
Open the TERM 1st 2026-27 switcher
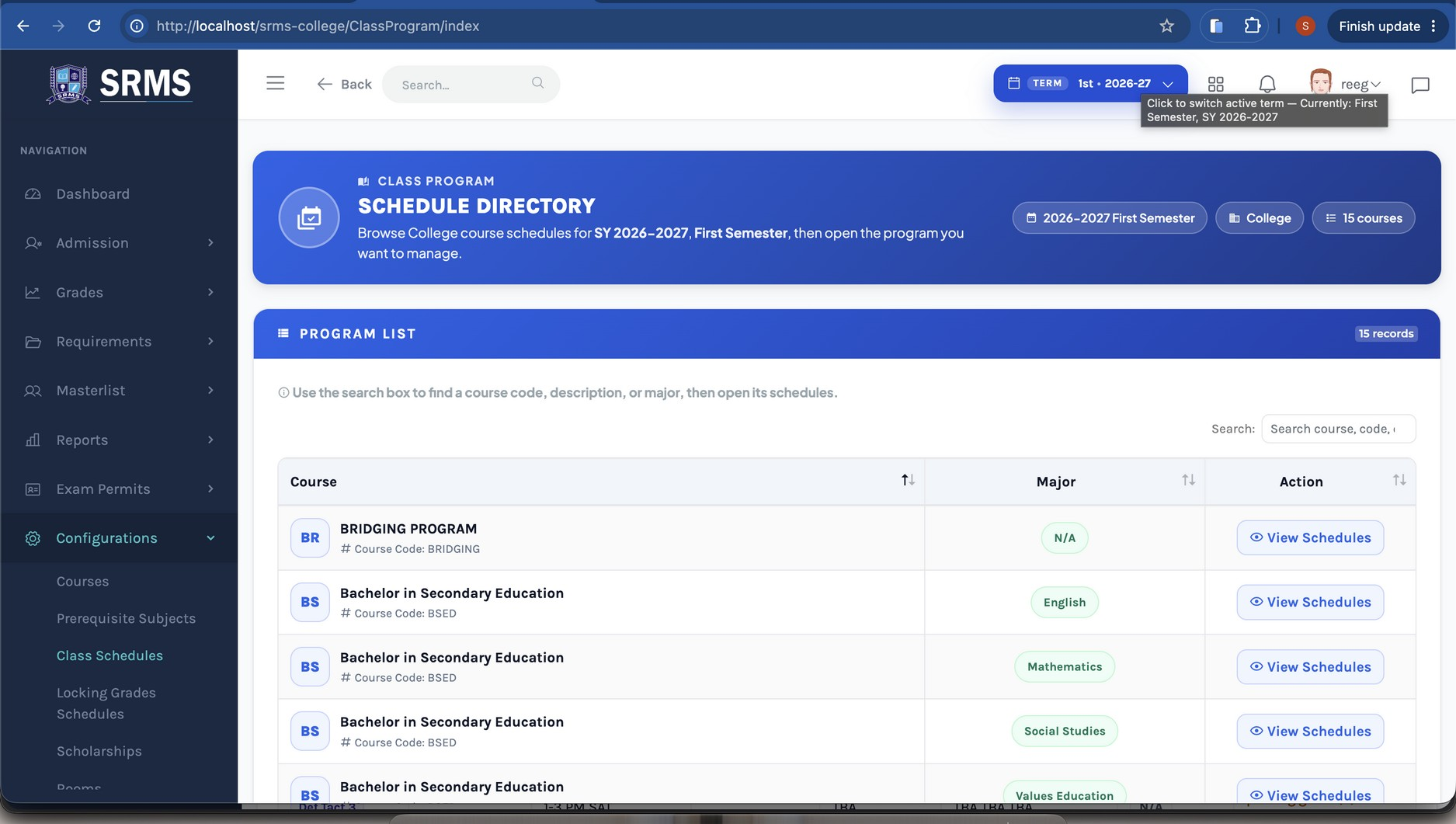pos(1090,83)
